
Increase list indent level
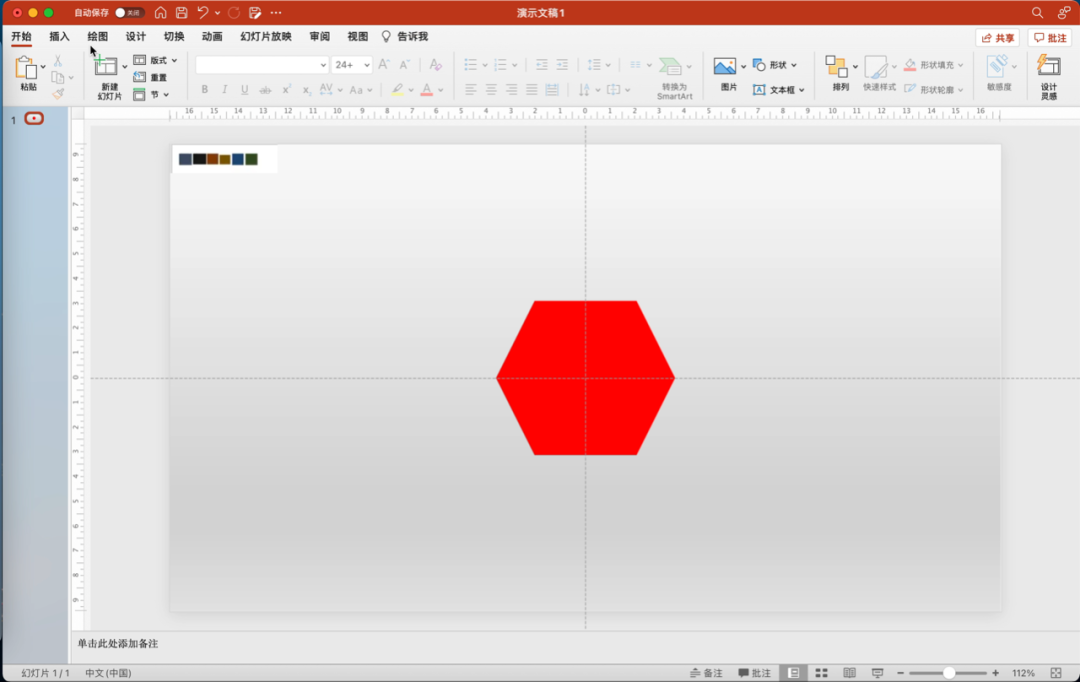click(x=562, y=65)
